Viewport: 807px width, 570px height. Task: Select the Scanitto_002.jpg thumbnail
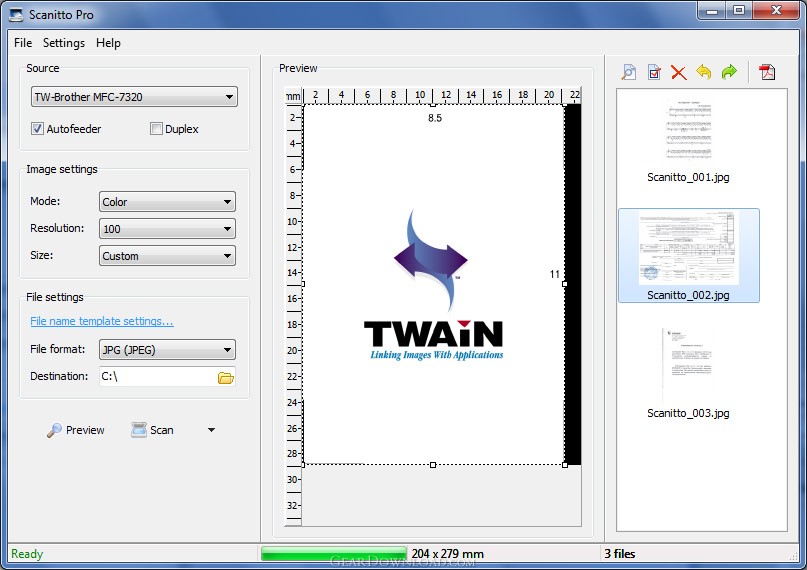(x=689, y=255)
